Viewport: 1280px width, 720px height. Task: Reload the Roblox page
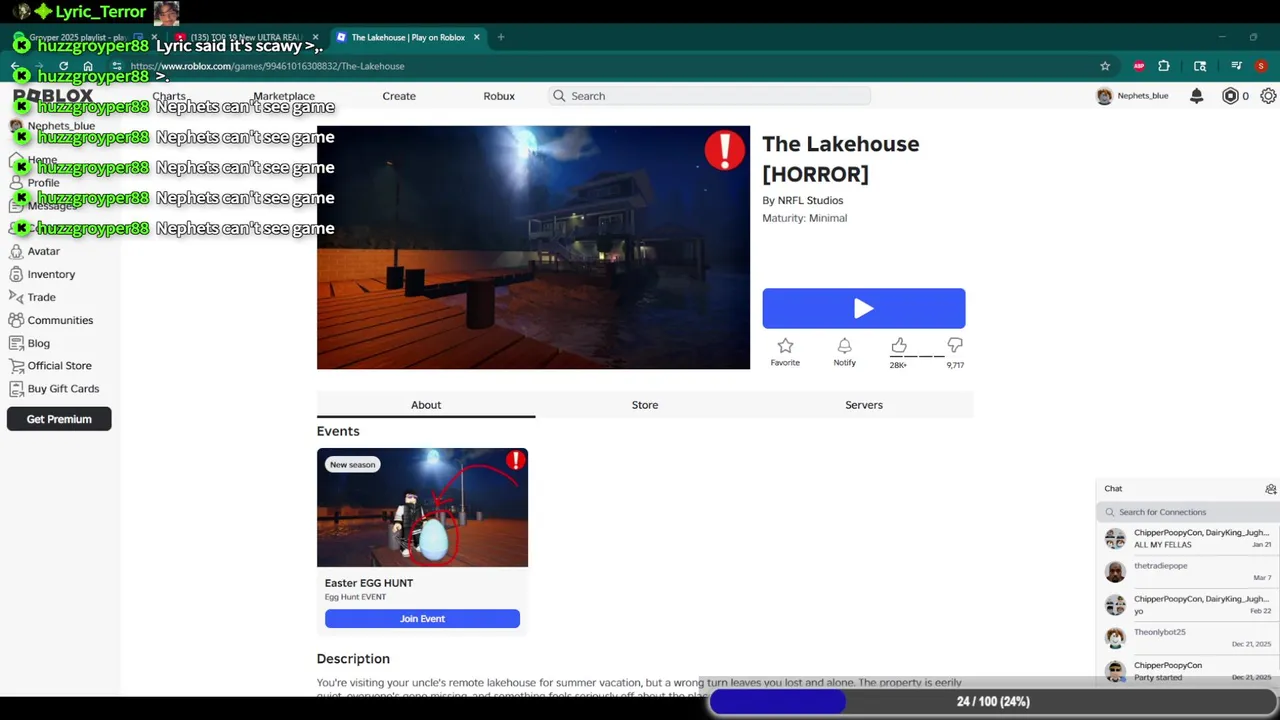coord(63,66)
